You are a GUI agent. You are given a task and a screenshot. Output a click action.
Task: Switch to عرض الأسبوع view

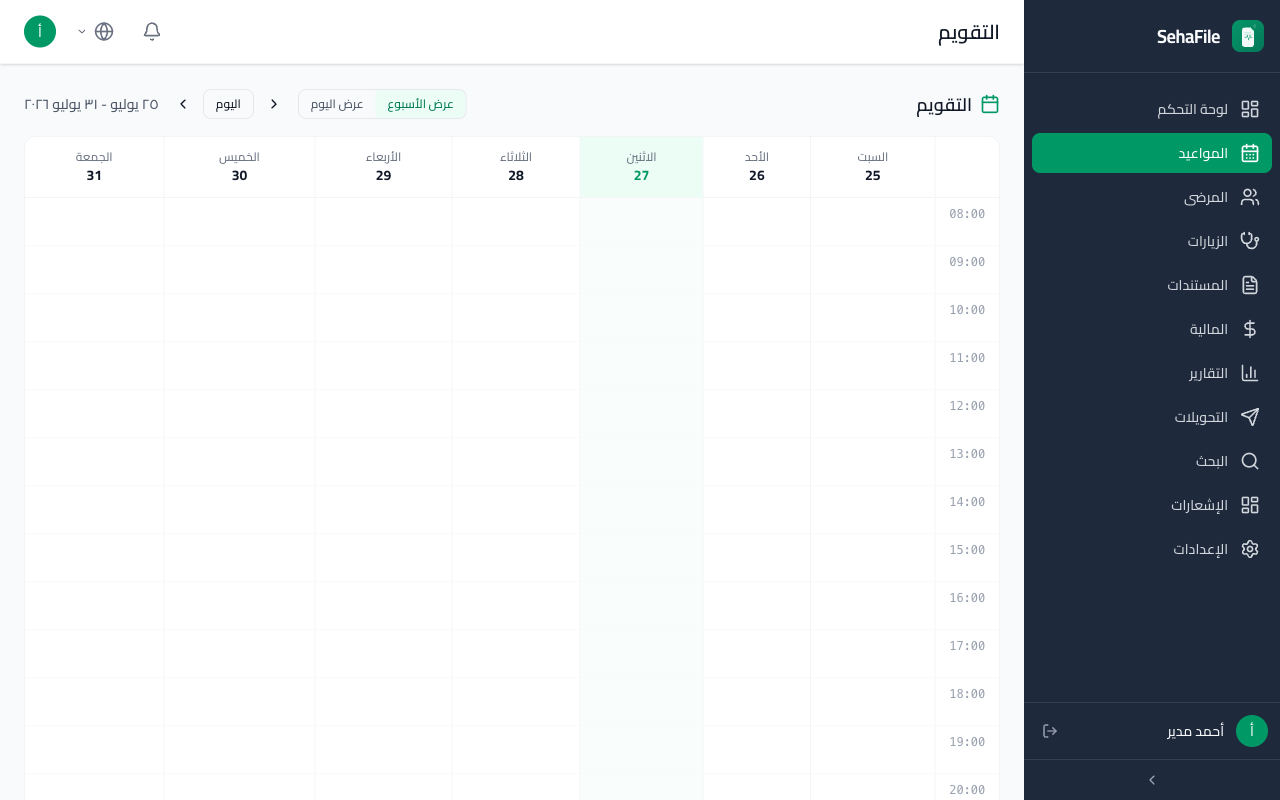pyautogui.click(x=421, y=104)
